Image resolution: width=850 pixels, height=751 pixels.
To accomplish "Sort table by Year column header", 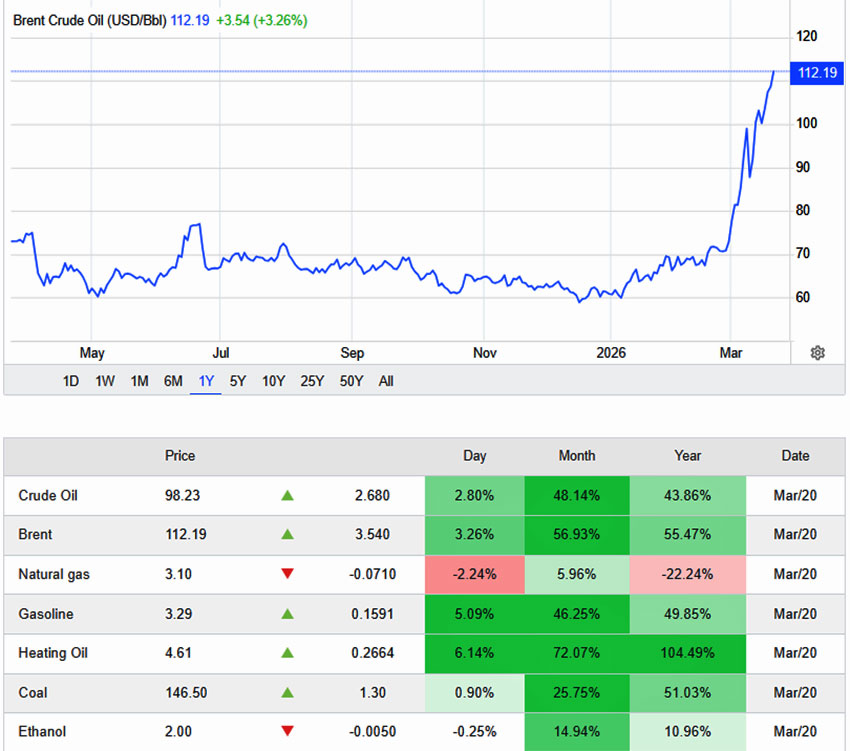I will coord(687,456).
